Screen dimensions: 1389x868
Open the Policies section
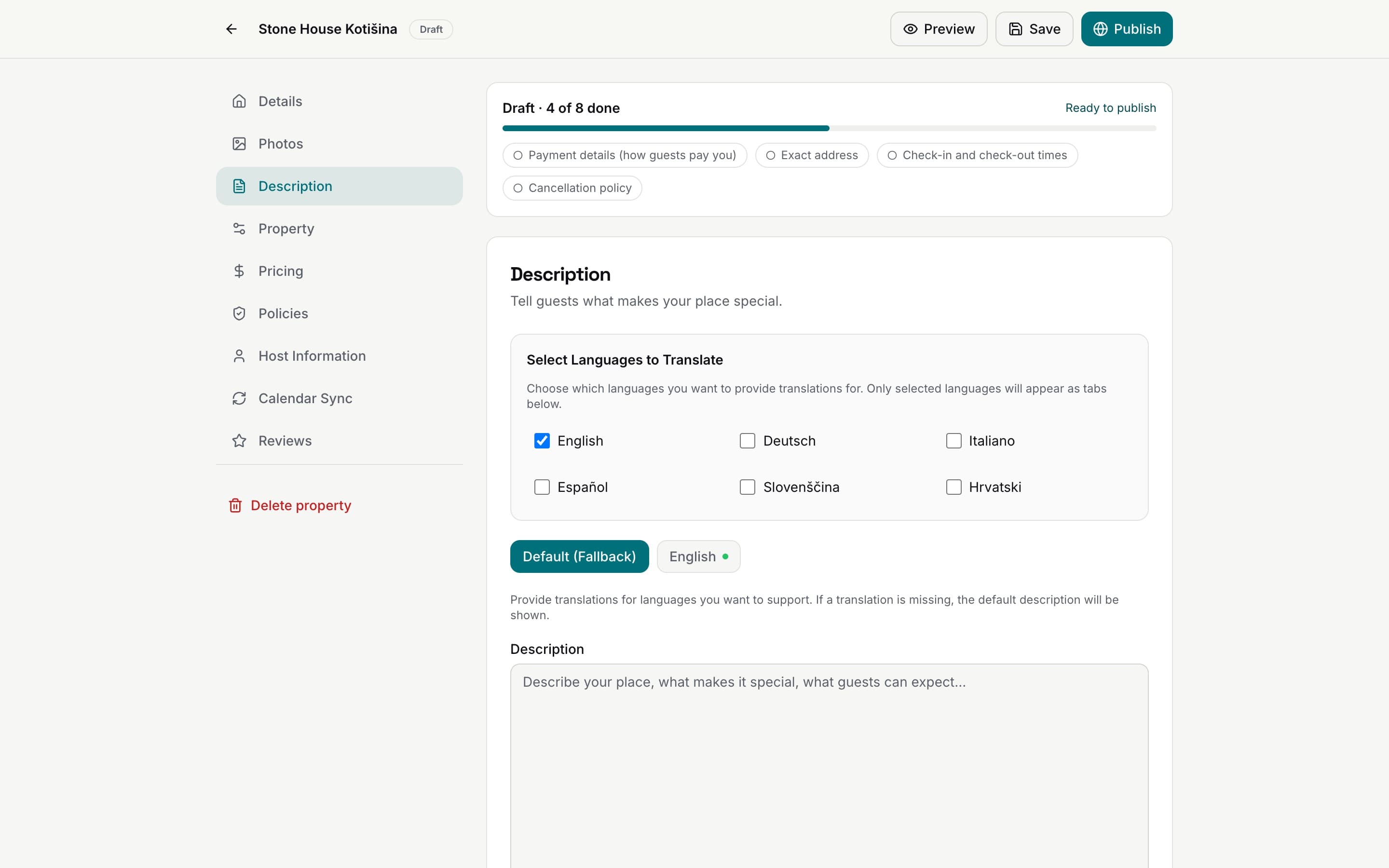click(x=339, y=313)
